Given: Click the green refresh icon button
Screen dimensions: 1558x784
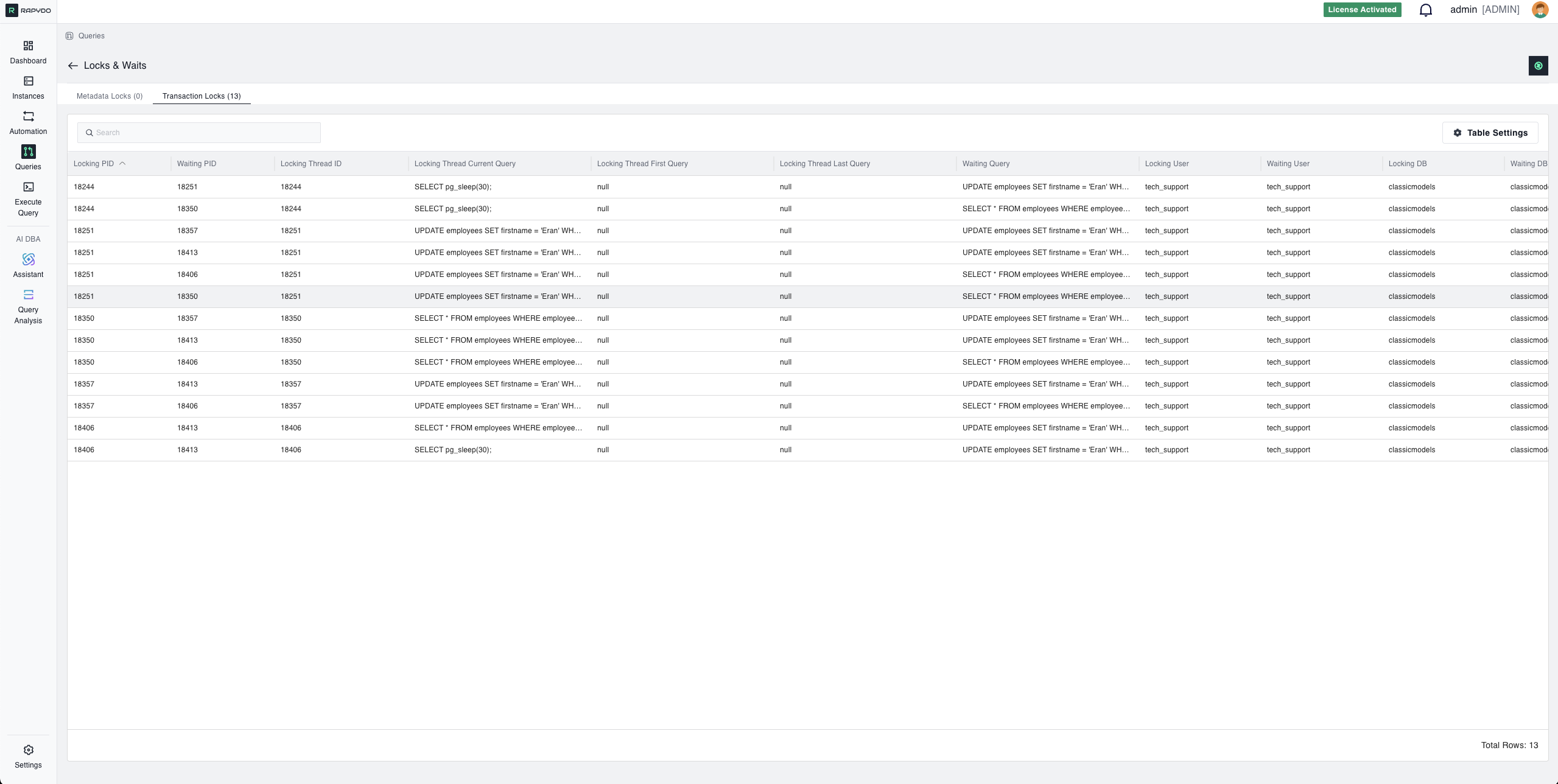Looking at the screenshot, I should [1538, 66].
